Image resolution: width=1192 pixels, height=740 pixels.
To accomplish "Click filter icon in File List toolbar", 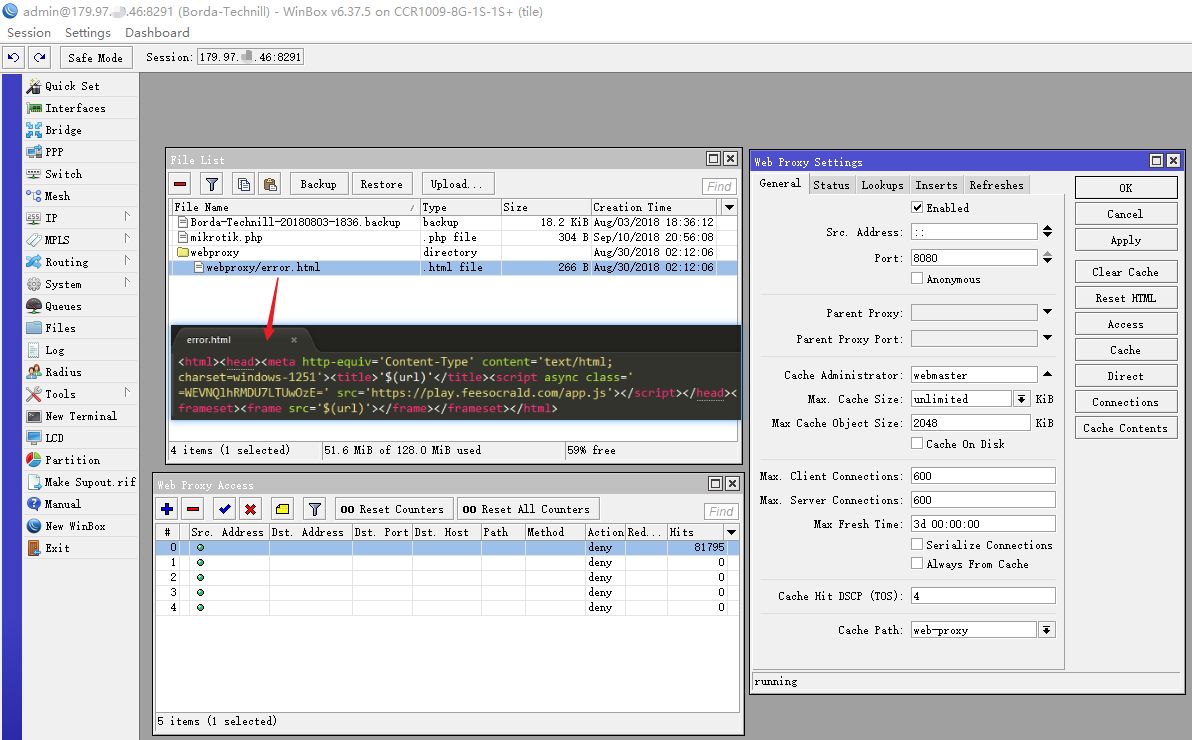I will pos(212,184).
